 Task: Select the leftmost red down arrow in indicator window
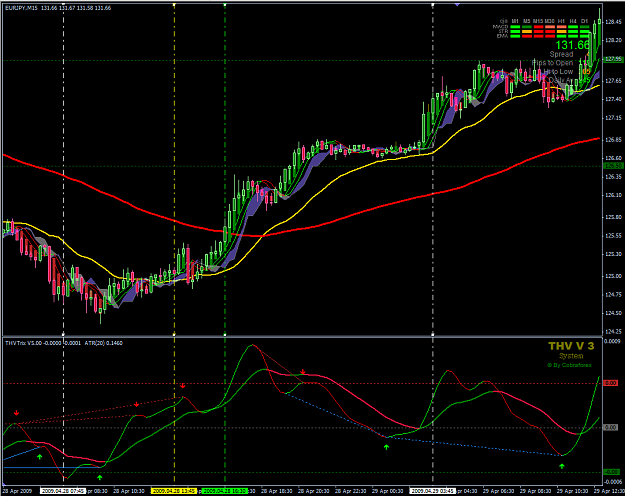(x=16, y=413)
